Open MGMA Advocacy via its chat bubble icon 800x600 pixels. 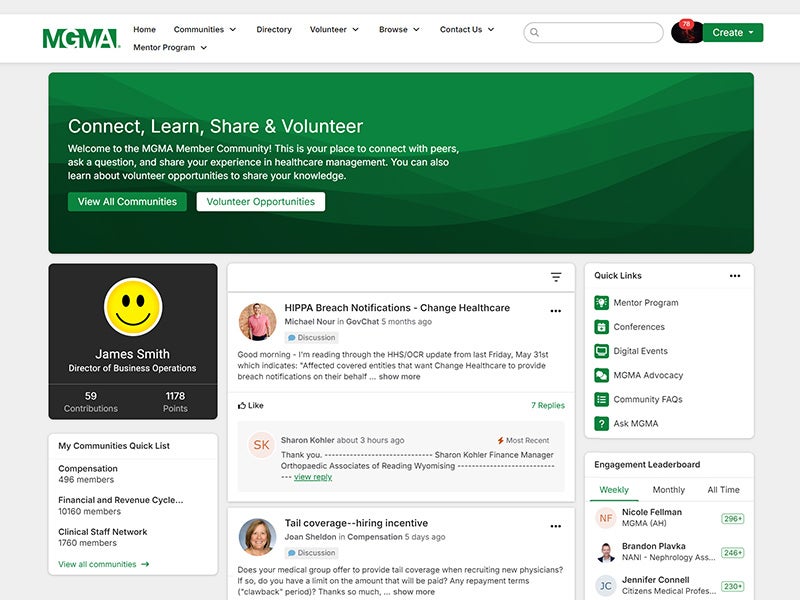[x=602, y=375]
